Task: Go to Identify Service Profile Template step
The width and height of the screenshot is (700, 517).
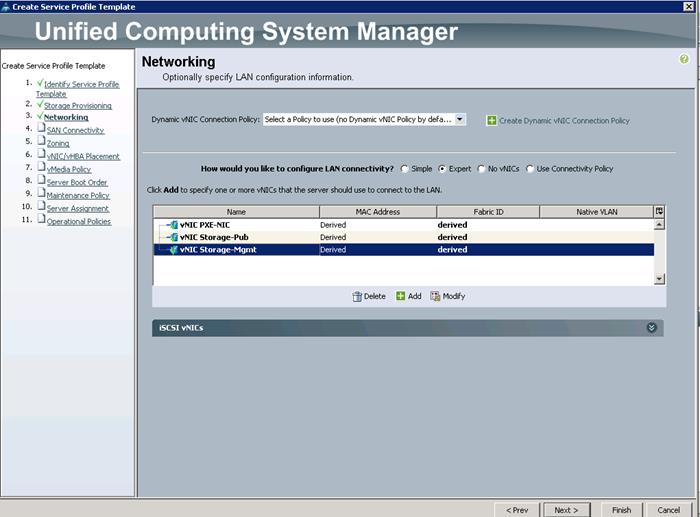Action: pos(77,89)
